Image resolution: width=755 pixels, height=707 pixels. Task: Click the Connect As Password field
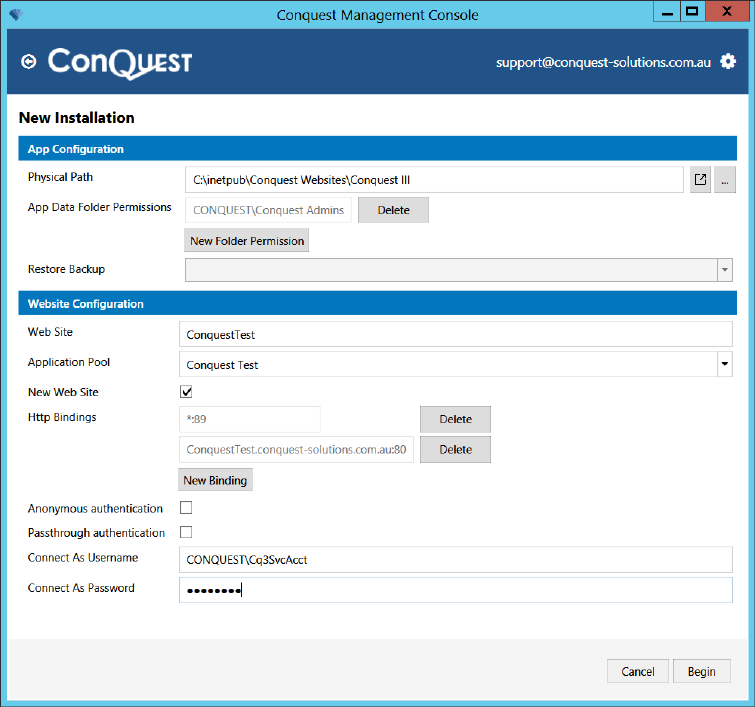456,590
